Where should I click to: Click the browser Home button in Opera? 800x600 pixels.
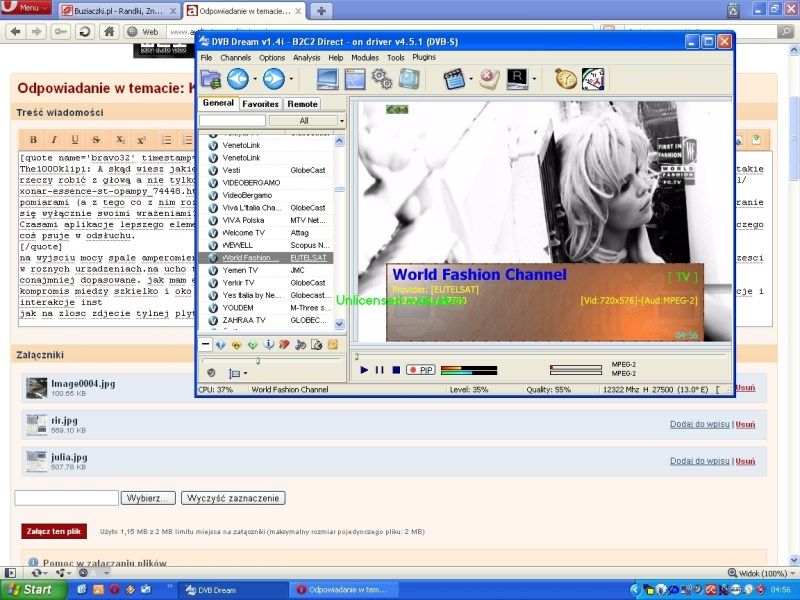(x=109, y=32)
